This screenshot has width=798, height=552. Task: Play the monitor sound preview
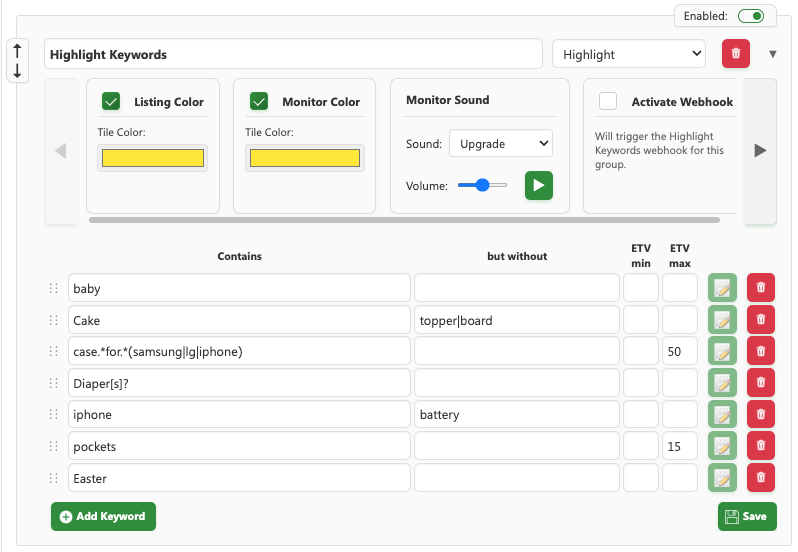pyautogui.click(x=538, y=185)
